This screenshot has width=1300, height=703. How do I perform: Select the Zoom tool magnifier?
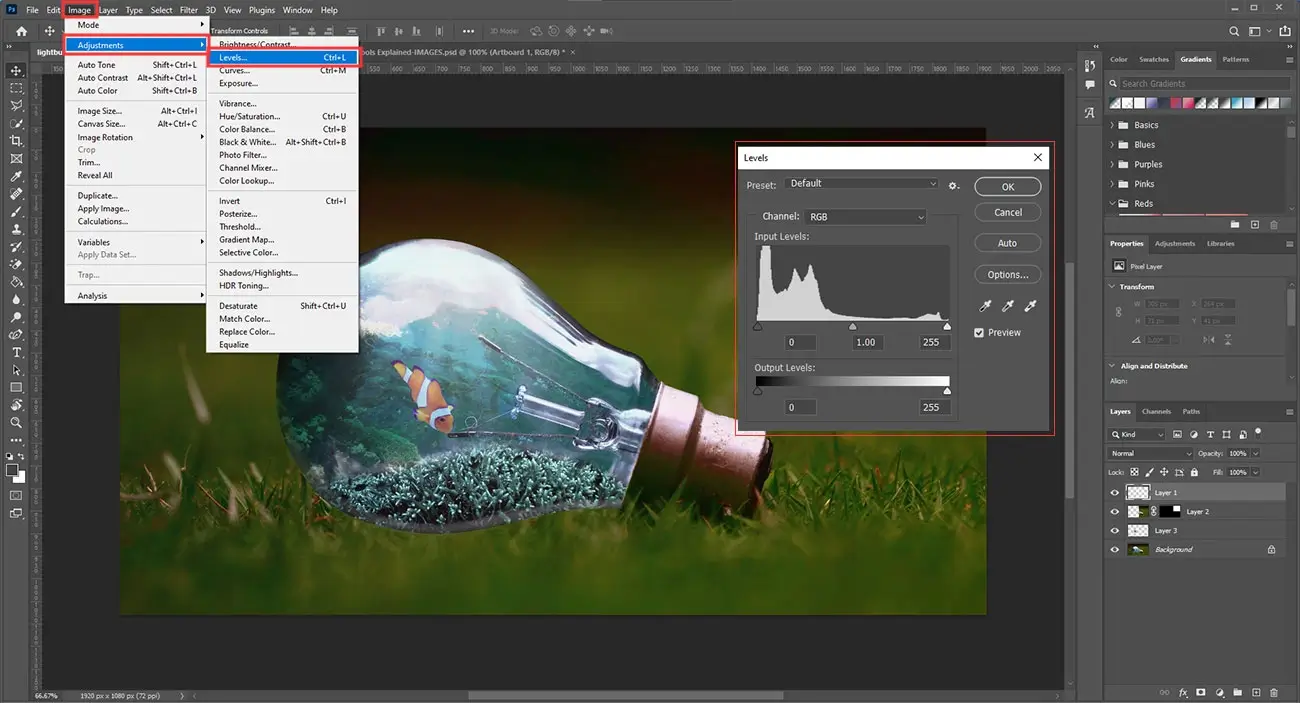click(17, 423)
